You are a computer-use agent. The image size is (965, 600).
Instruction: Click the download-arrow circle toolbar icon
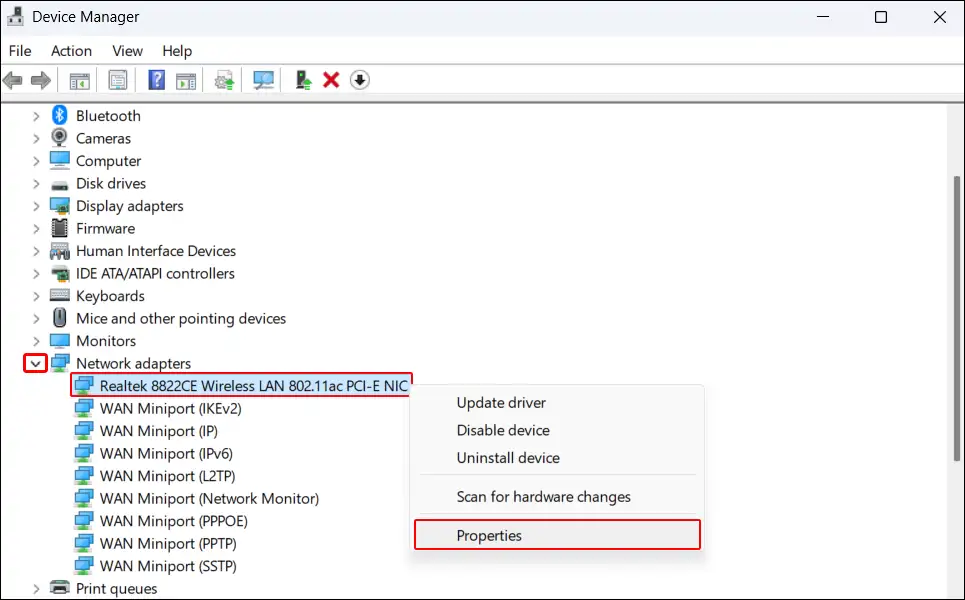tap(360, 80)
